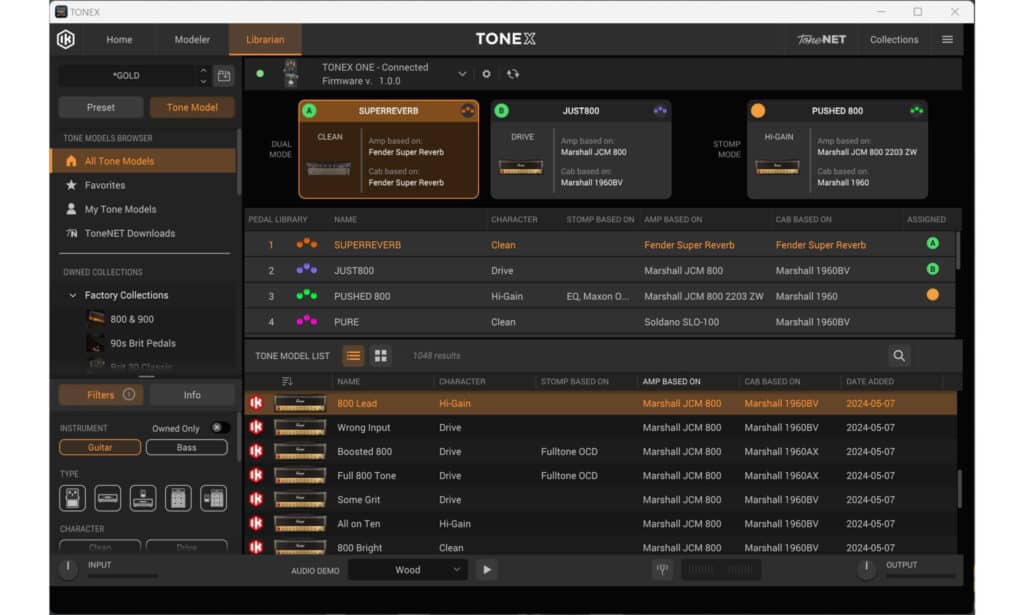
Task: Sort tone list by DATE ADDED header
Action: click(x=870, y=381)
